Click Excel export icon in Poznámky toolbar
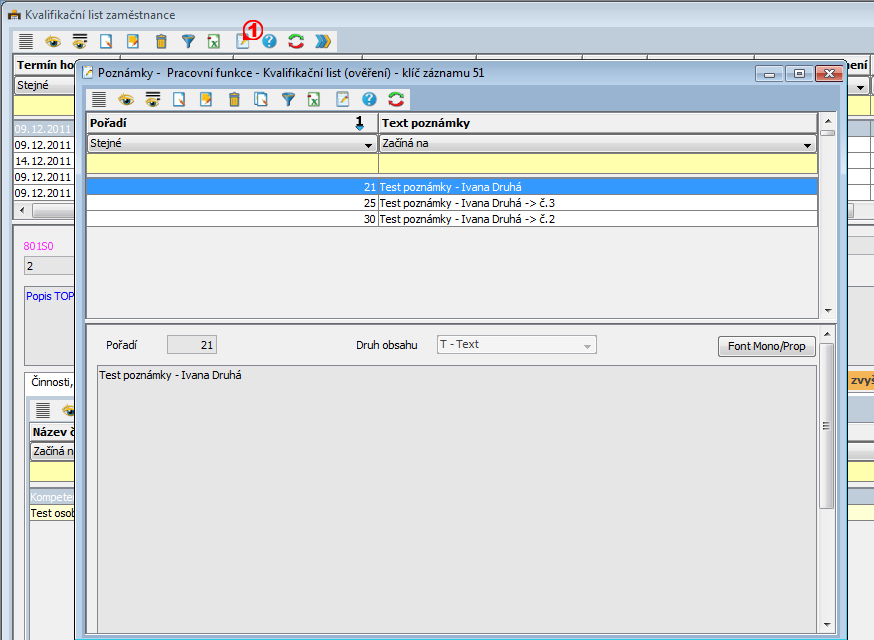 pos(315,99)
